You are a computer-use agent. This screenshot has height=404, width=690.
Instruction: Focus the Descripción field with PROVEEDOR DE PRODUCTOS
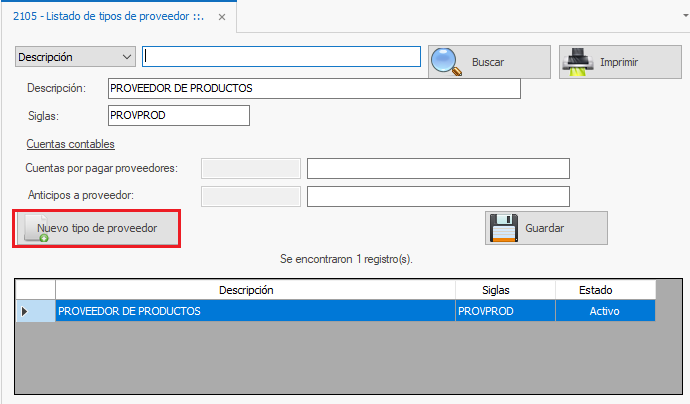tap(313, 89)
